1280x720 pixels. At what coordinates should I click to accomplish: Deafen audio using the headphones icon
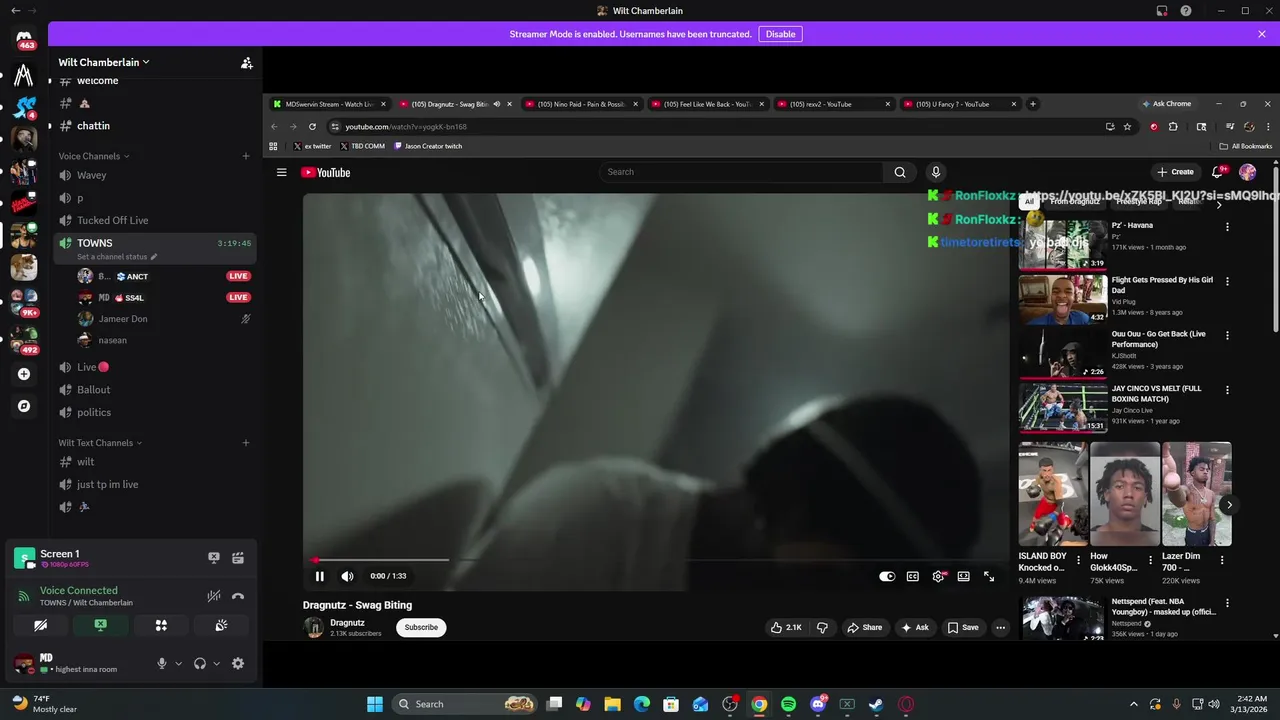(x=200, y=663)
